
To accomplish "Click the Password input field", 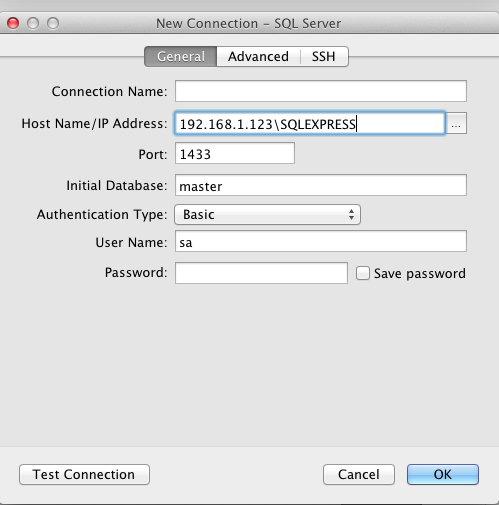I will pos(261,273).
